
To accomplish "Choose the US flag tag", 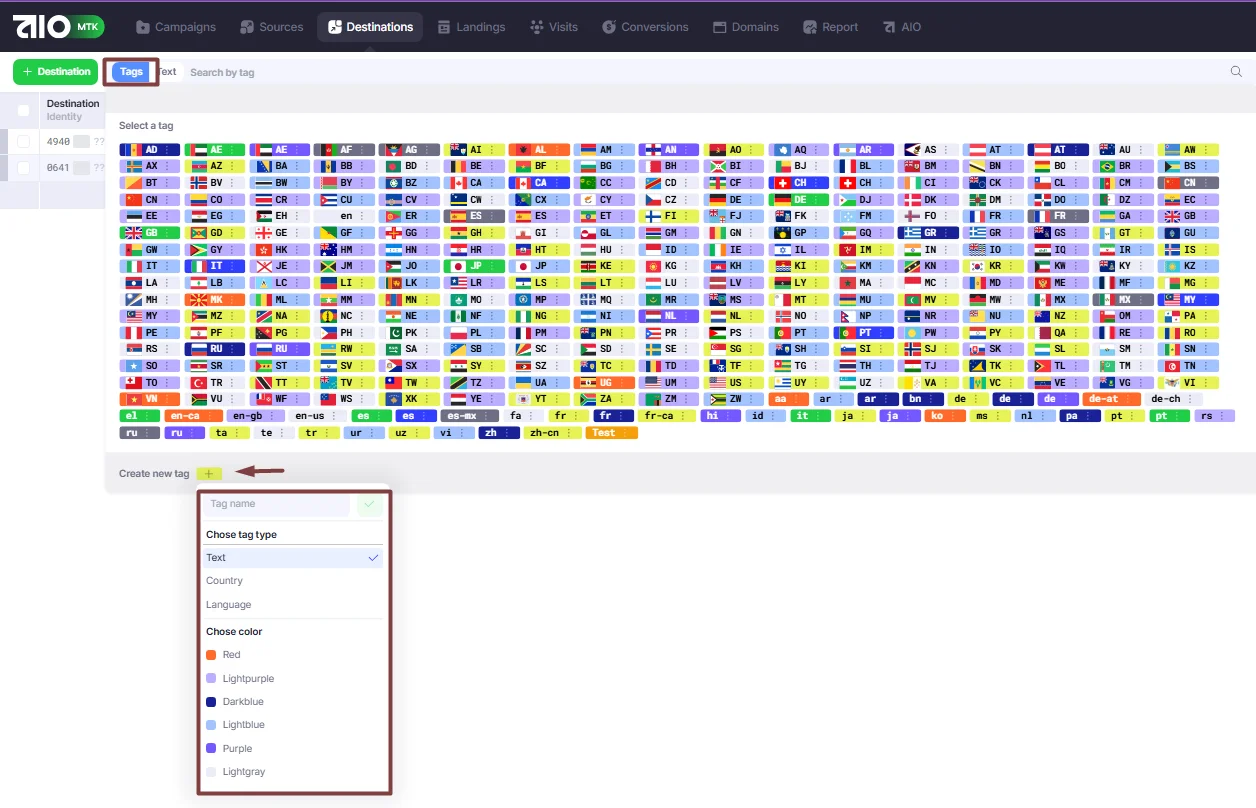I will (x=734, y=382).
